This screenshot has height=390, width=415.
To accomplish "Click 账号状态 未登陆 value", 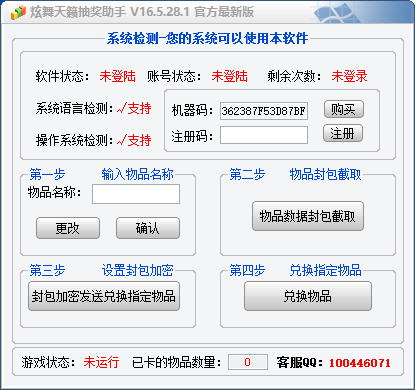I will point(229,76).
